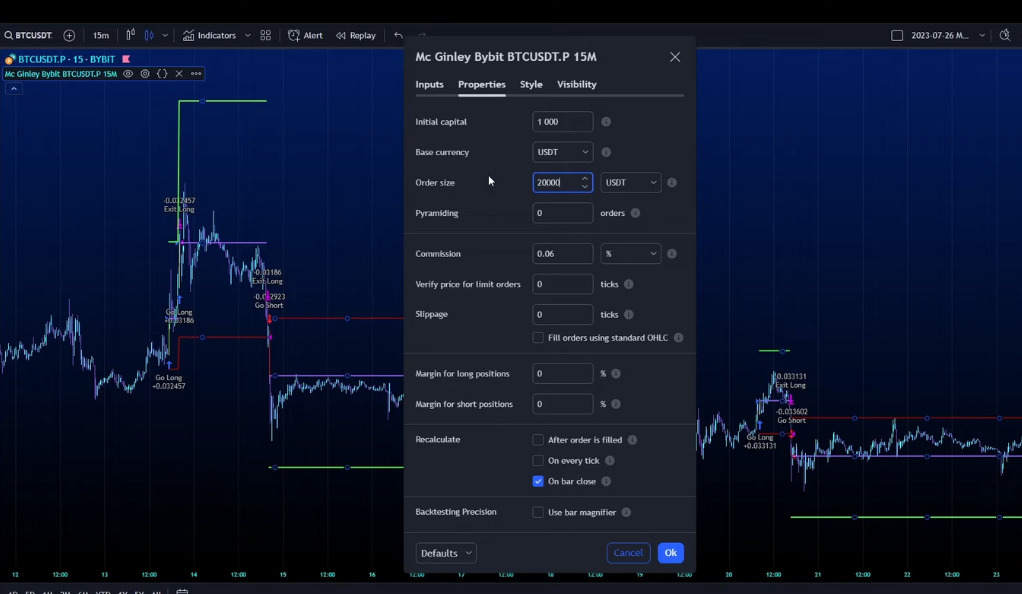This screenshot has height=594, width=1022.
Task: Open the Indicators menu
Action: coord(209,35)
